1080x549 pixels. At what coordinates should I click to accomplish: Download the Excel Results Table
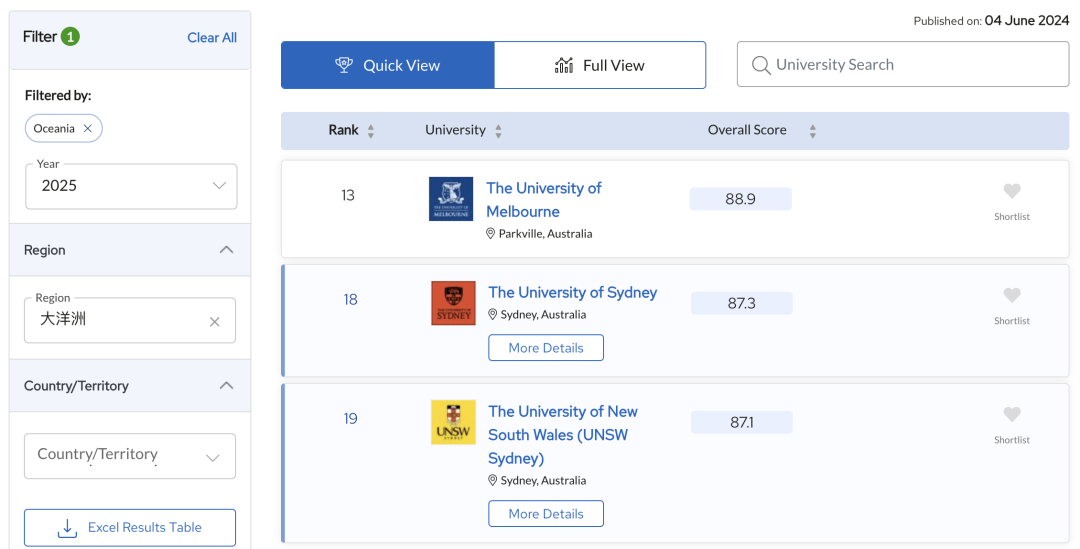pos(129,528)
